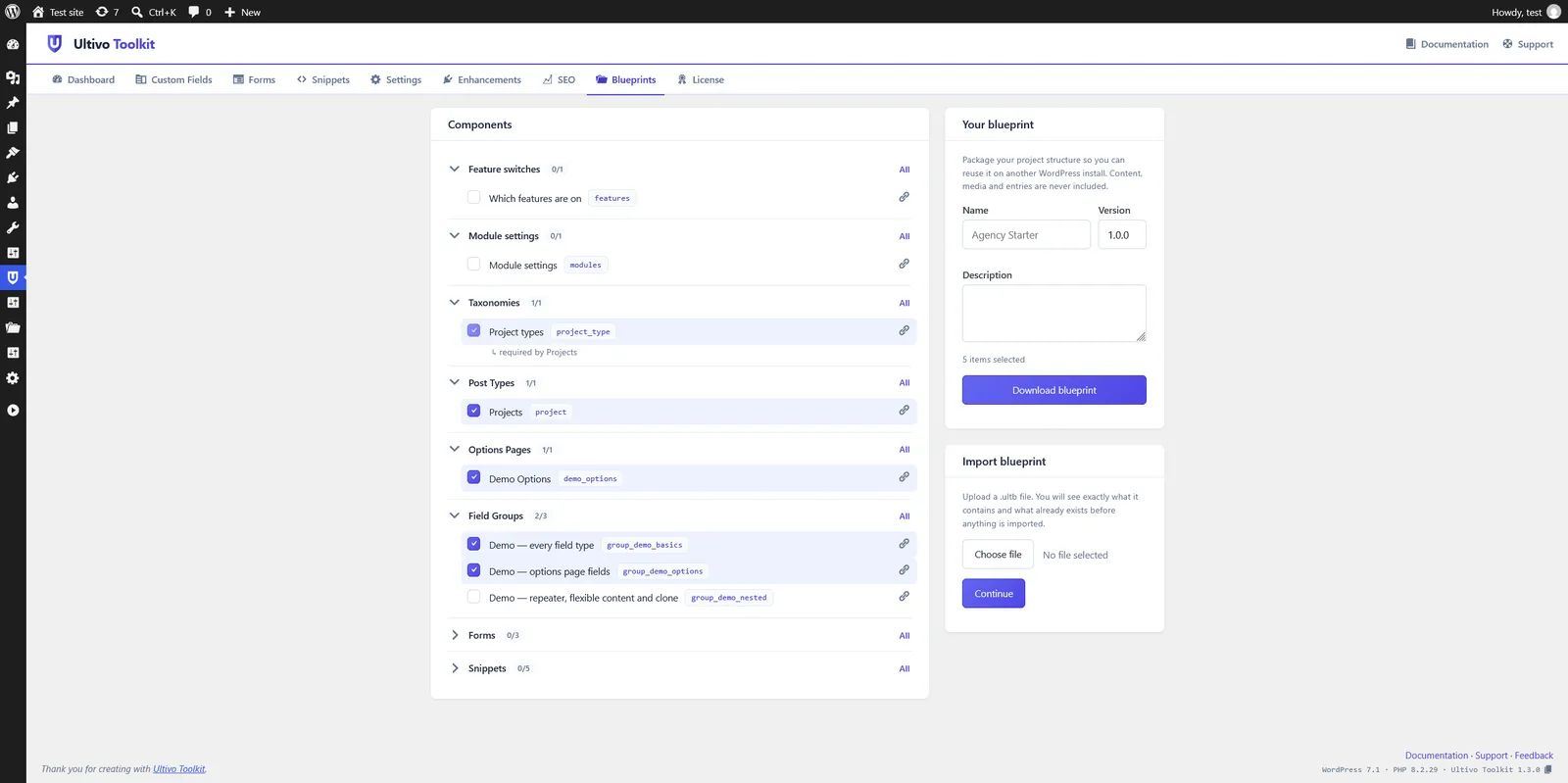The width and height of the screenshot is (1568, 783).
Task: Click the Description text area
Action: pyautogui.click(x=1054, y=314)
